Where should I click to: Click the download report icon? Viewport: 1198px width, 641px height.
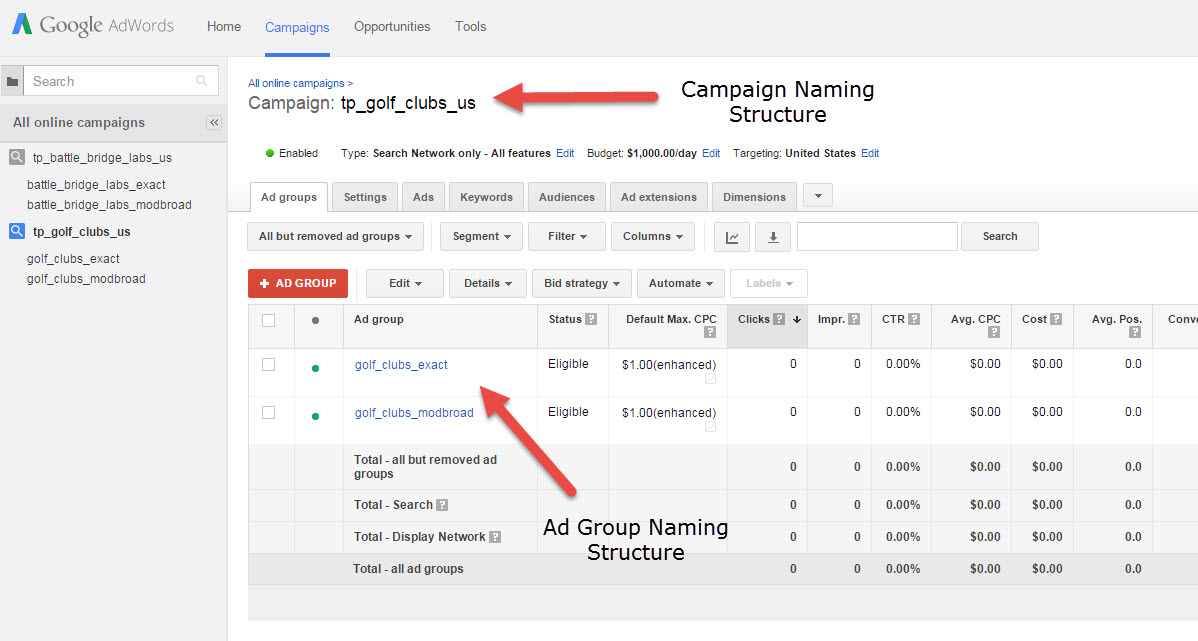pyautogui.click(x=772, y=237)
